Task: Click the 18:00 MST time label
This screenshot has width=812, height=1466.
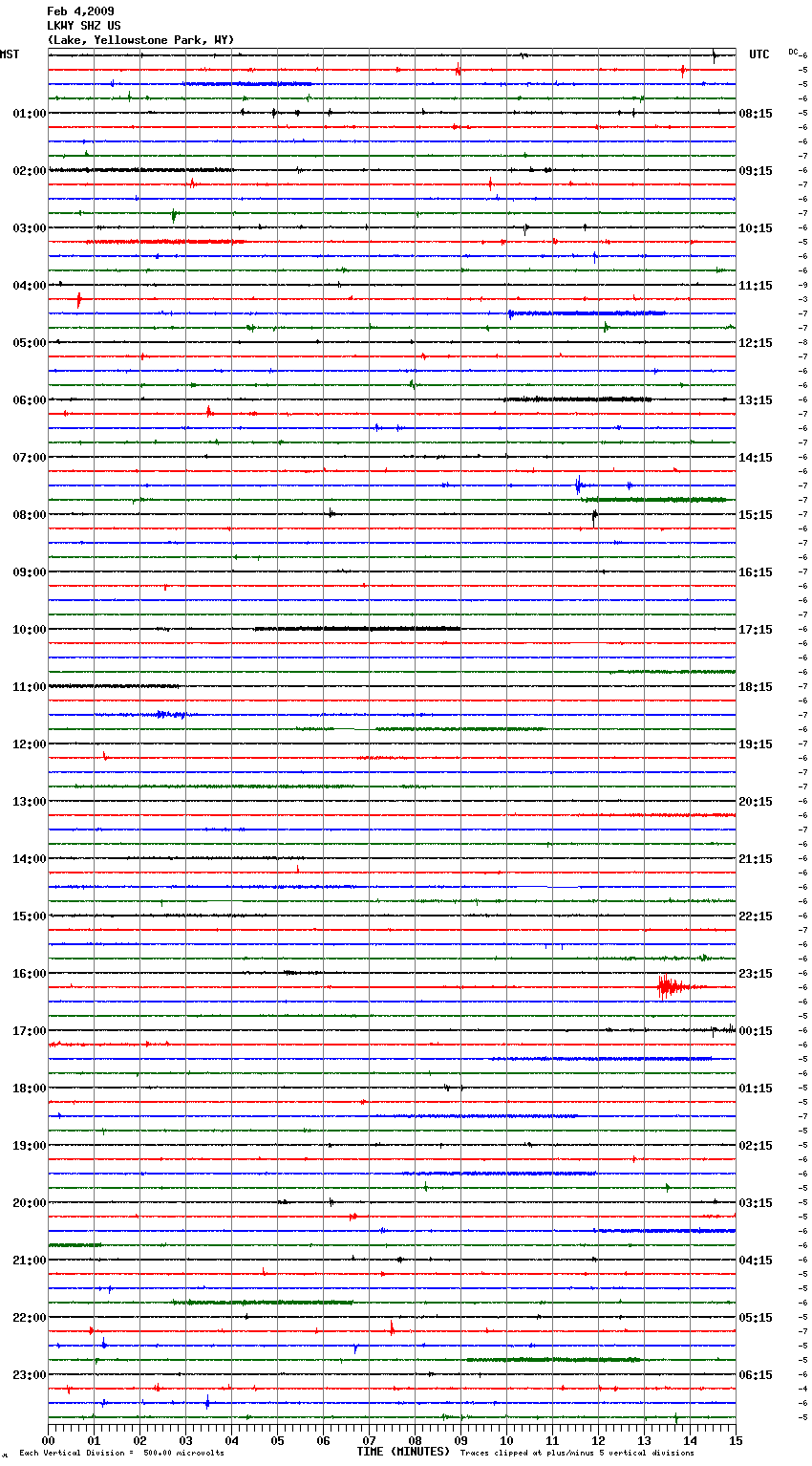Action: click(30, 1089)
